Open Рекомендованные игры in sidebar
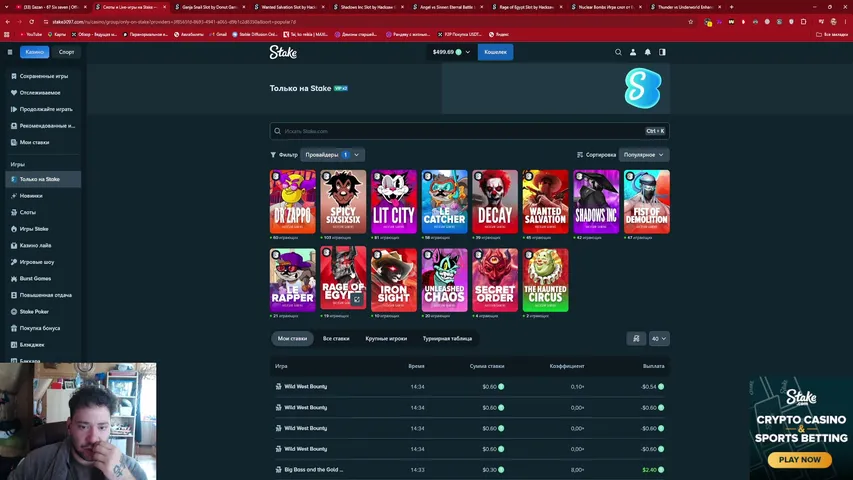 43,126
